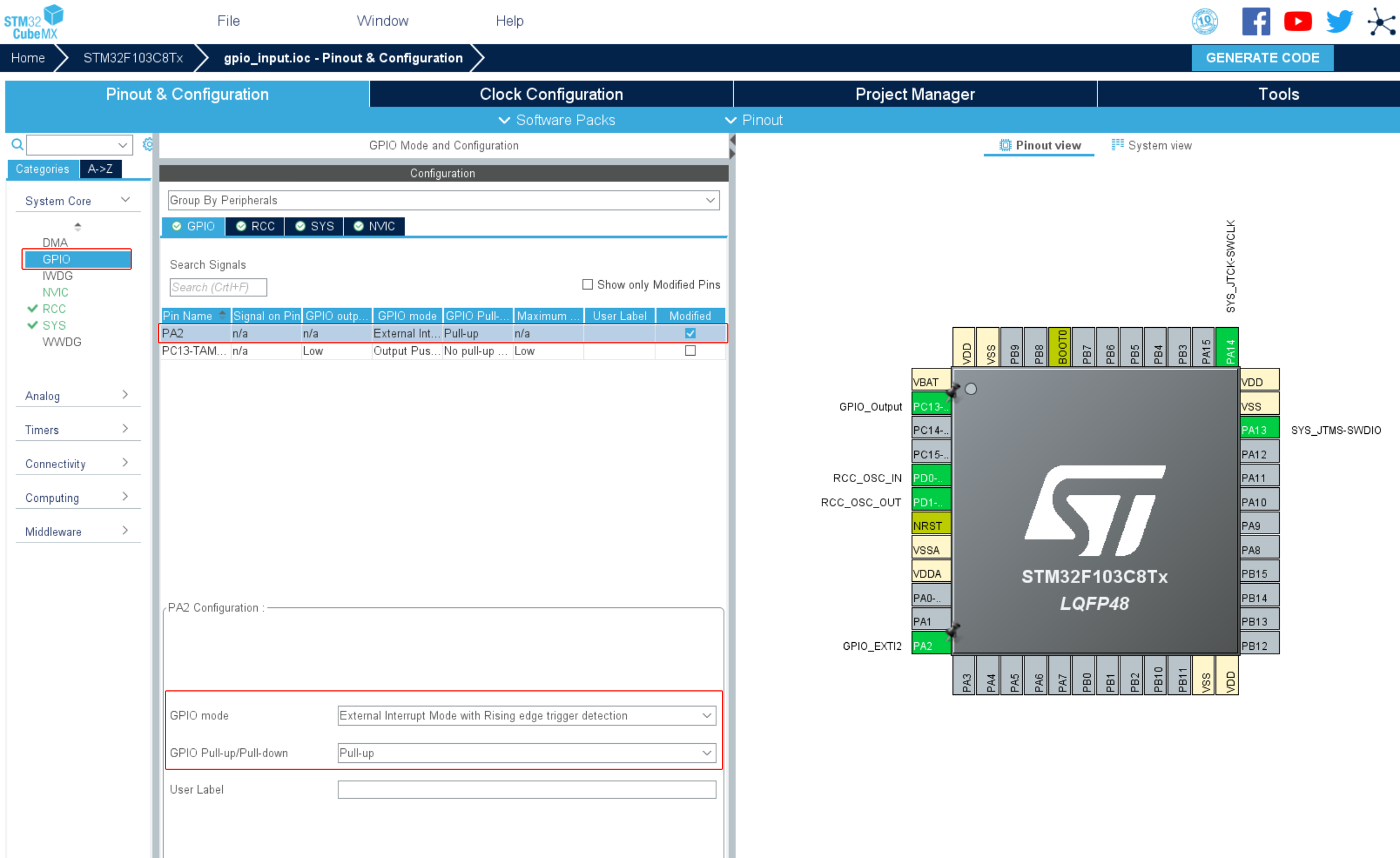Click the PA14 pin on chip
This screenshot has height=858, width=1400.
coord(1227,347)
